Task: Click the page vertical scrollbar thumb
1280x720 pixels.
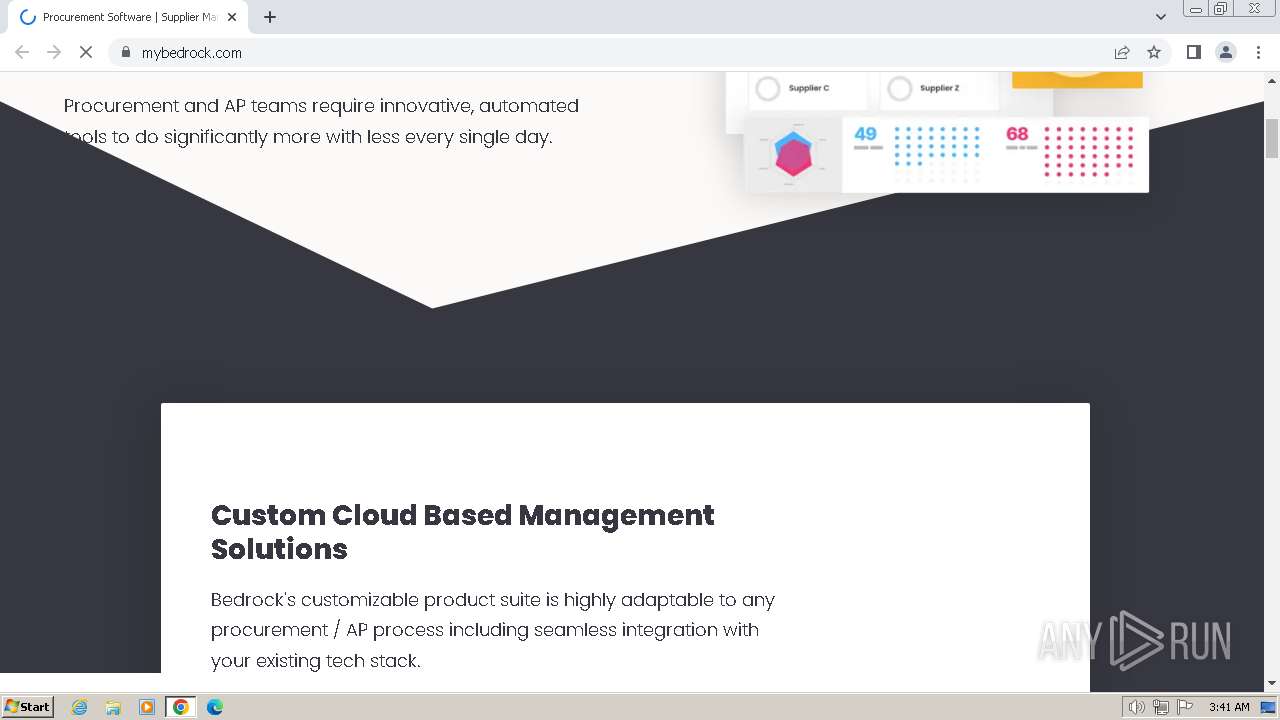Action: [1272, 137]
